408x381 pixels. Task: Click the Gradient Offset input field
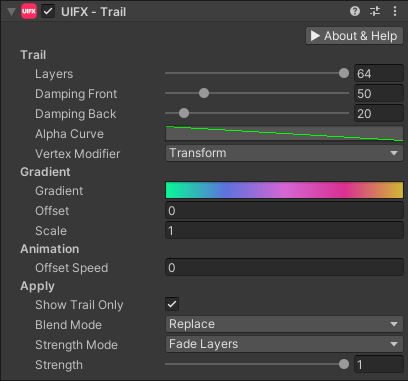(x=284, y=210)
